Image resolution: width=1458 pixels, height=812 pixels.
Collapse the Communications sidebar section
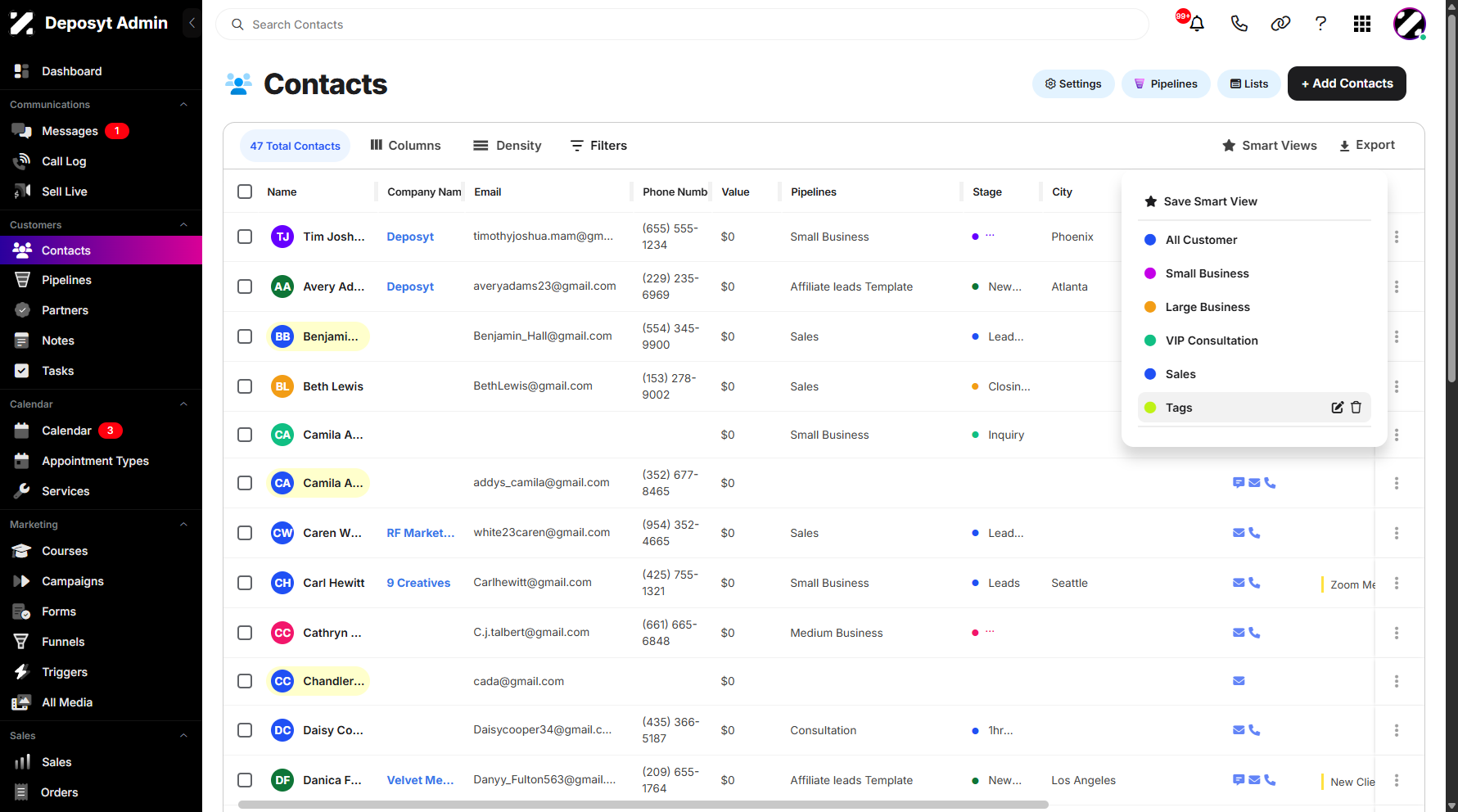pos(183,105)
